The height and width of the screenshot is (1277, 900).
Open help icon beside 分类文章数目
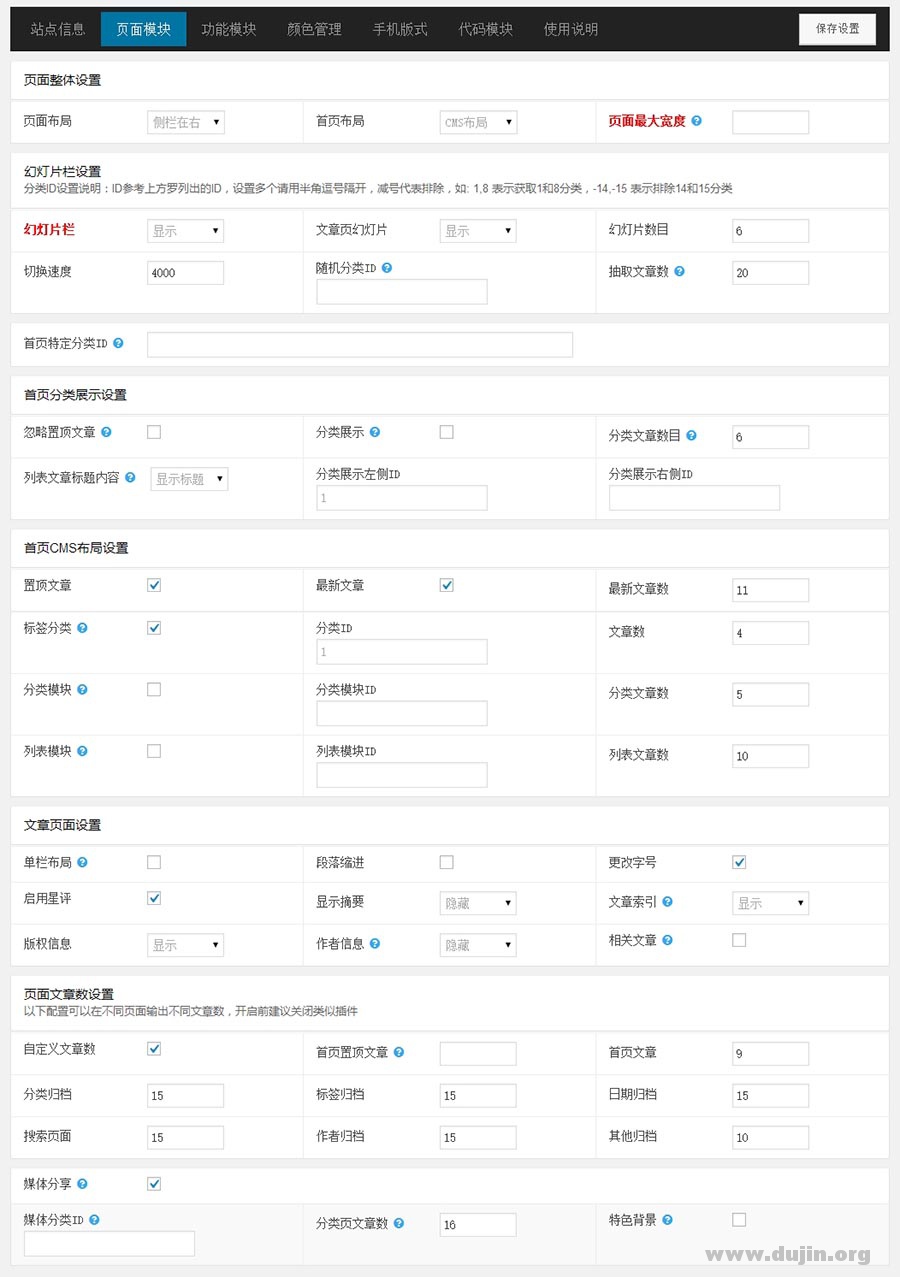691,435
